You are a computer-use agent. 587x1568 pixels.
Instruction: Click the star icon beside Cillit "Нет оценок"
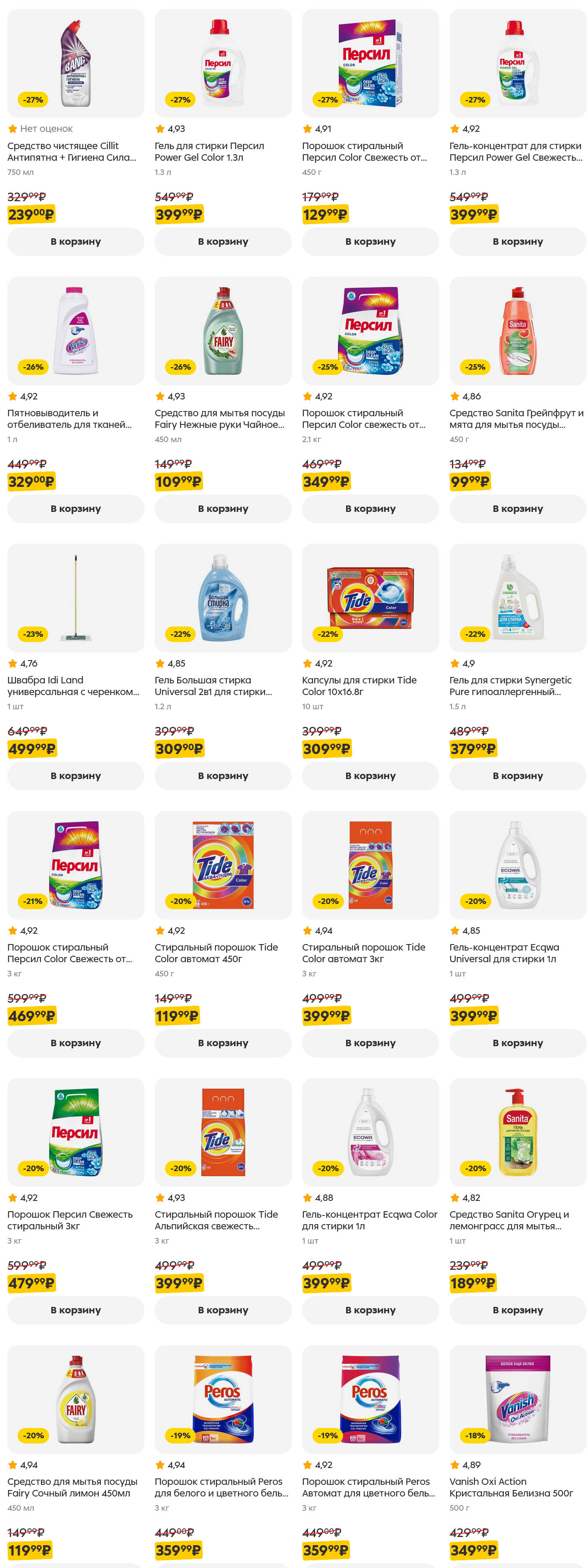[12, 128]
